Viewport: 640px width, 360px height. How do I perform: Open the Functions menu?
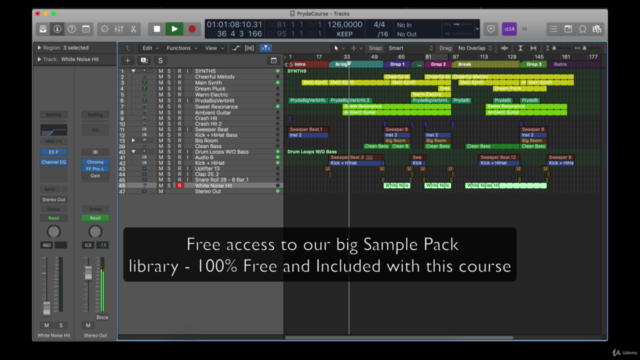tap(182, 48)
